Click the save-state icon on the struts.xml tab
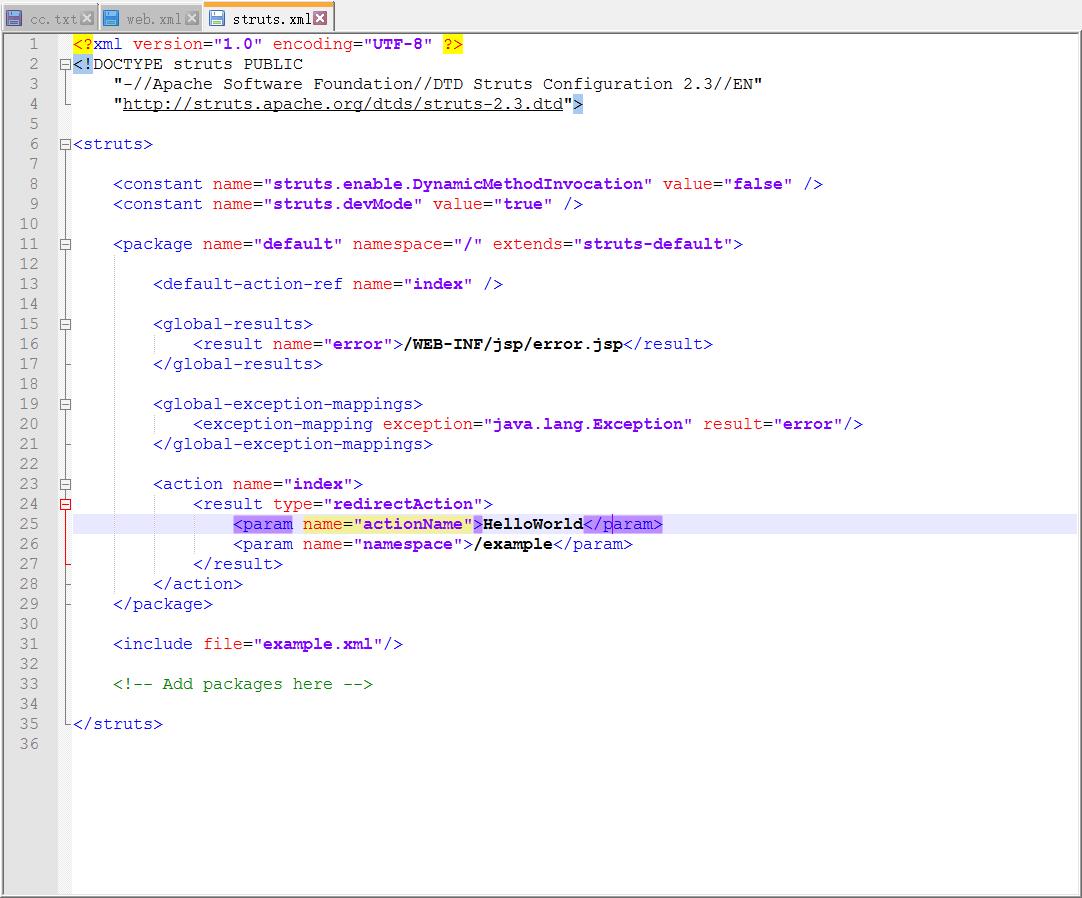Viewport: 1082px width, 898px height. [217, 19]
